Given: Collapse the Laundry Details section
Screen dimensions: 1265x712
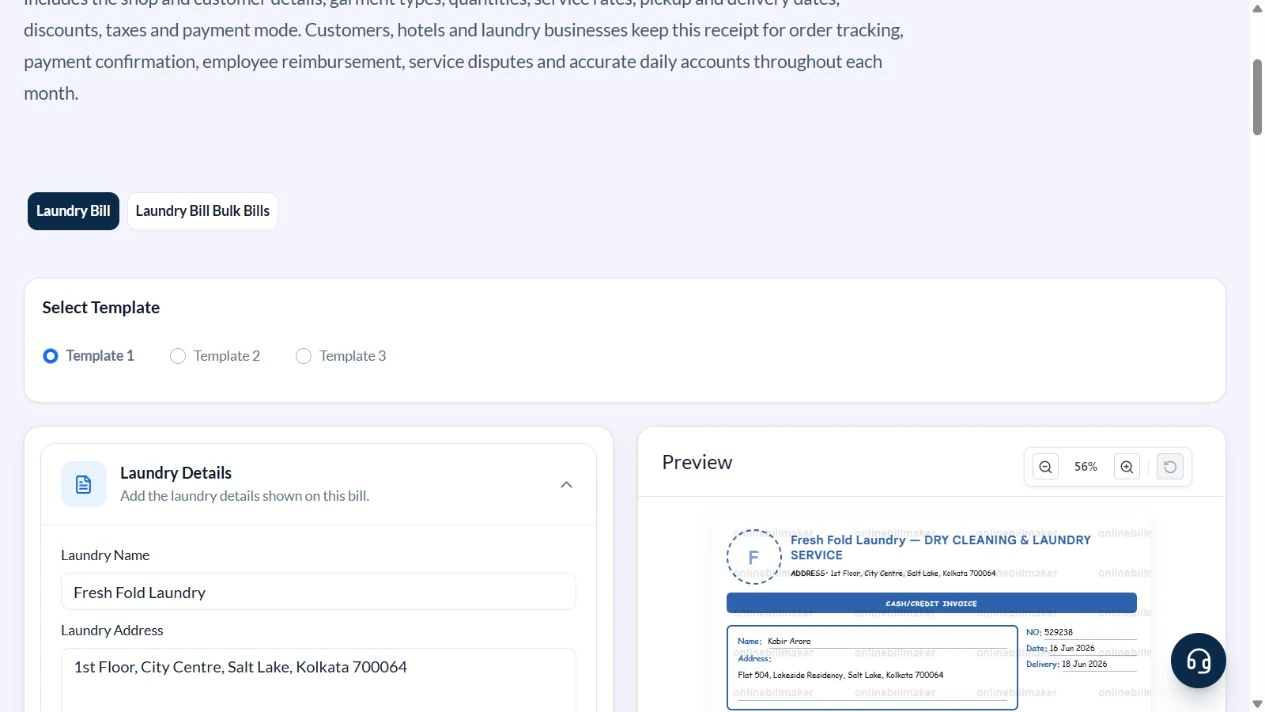Looking at the screenshot, I should point(566,485).
